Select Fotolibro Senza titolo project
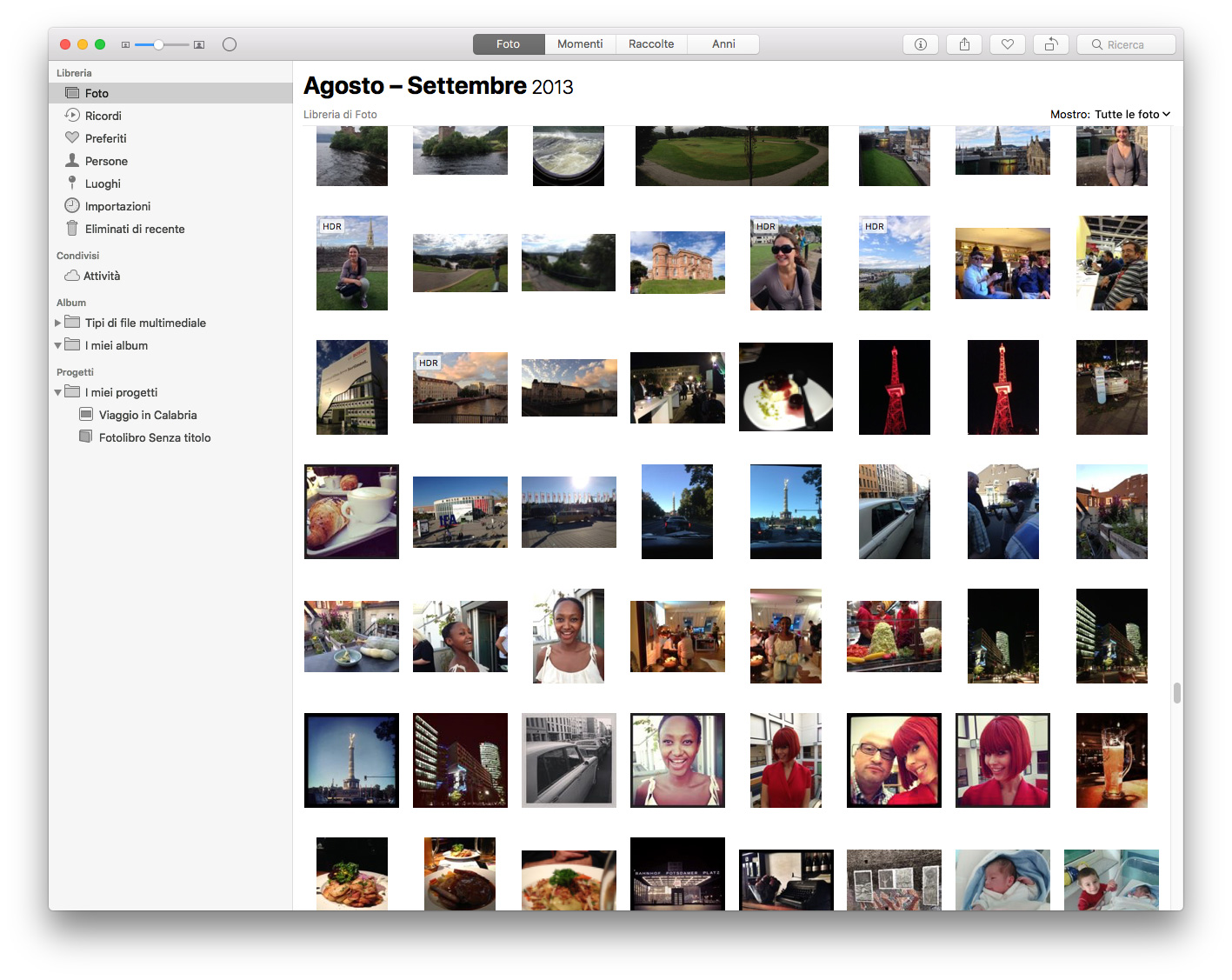 tap(155, 437)
